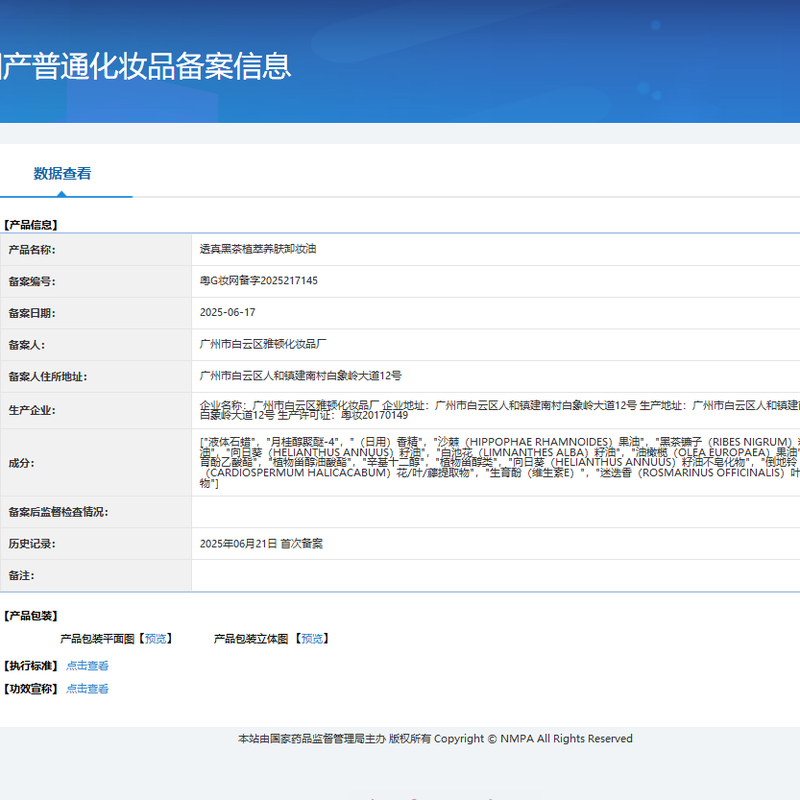Open 点击查看 link beside 功效宣称

tap(87, 689)
